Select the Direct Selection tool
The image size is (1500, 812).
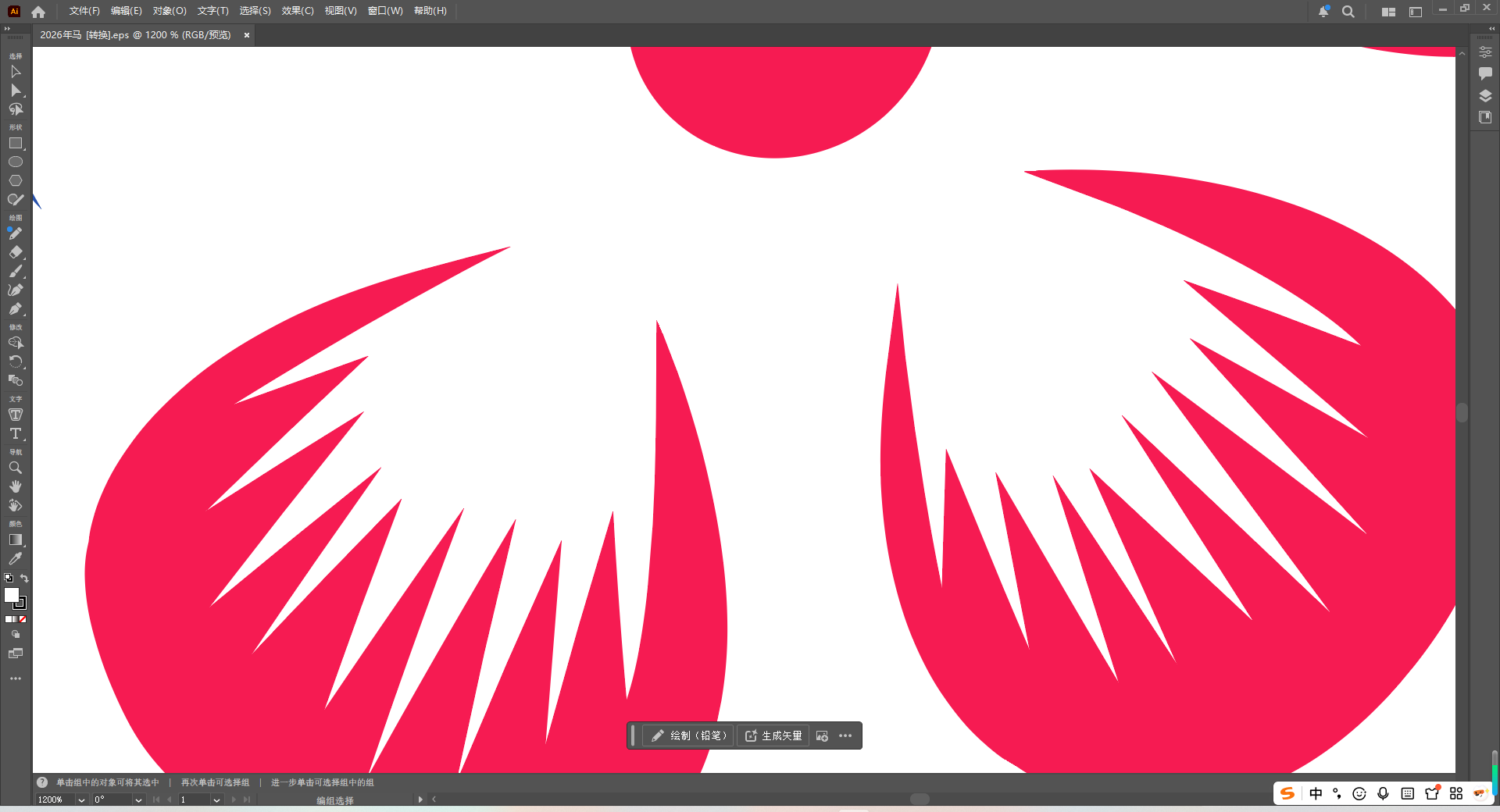15,91
